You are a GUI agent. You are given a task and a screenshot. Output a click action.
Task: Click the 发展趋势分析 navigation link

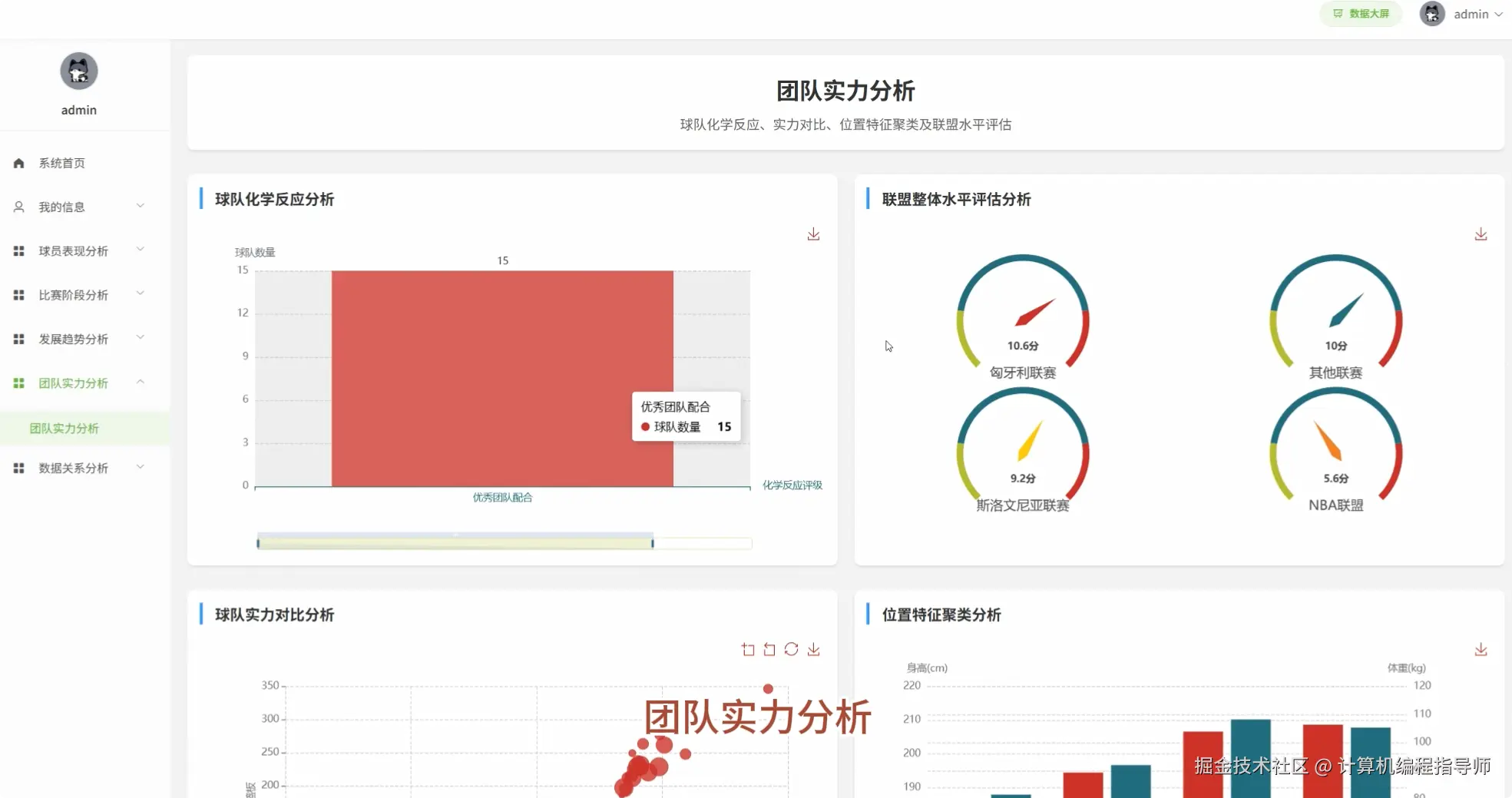click(x=74, y=338)
